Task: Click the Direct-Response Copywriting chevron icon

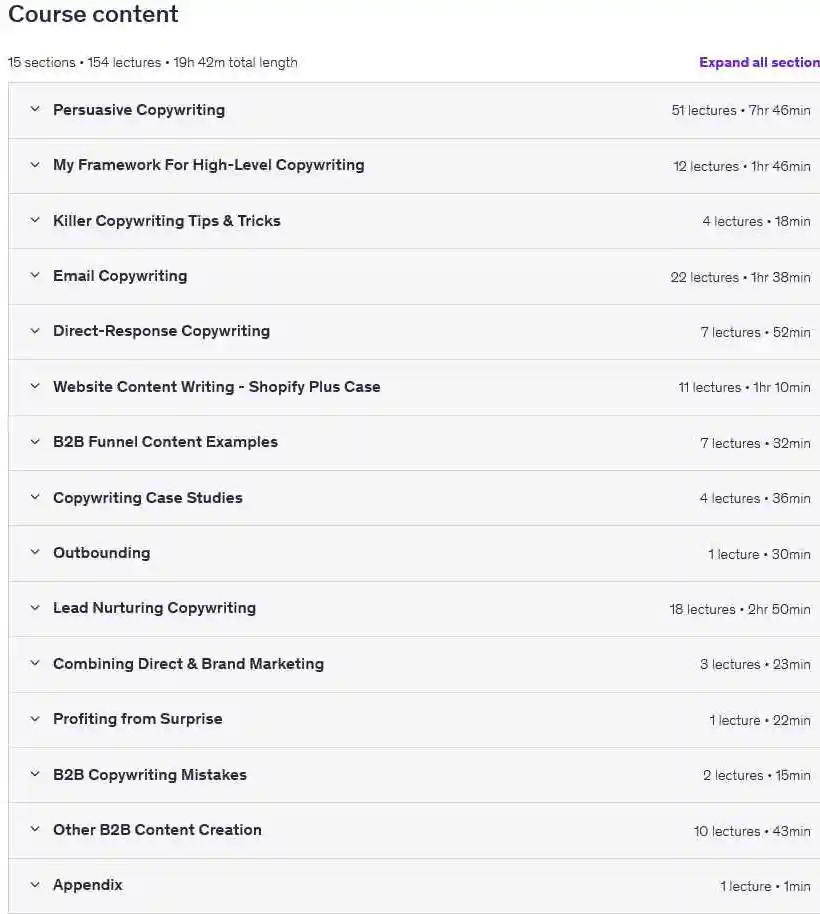Action: 35,331
